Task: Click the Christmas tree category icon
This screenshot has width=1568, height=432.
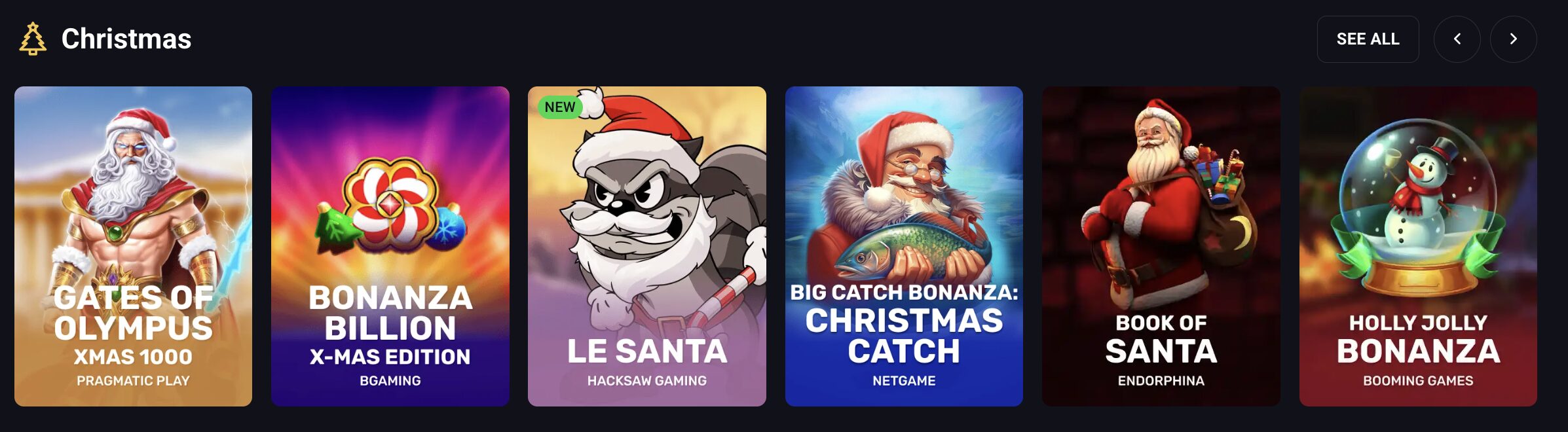Action: 33,39
